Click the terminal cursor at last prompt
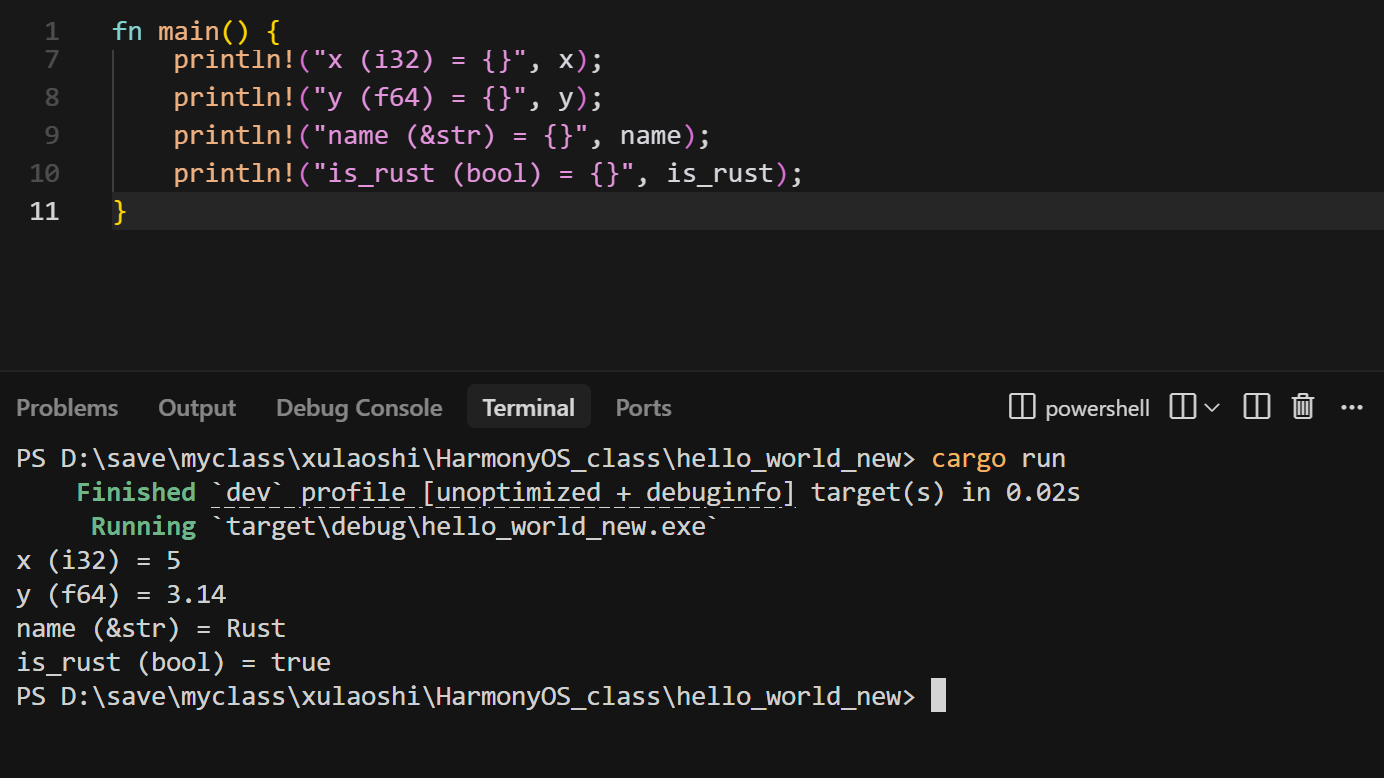This screenshot has width=1384, height=778. (x=938, y=695)
